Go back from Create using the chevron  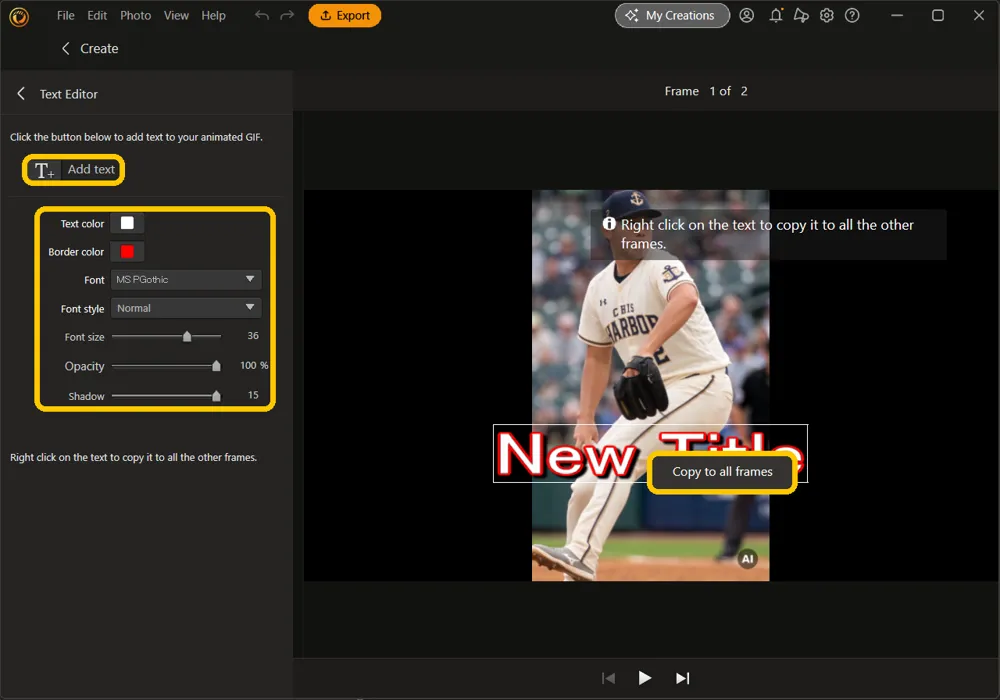point(65,48)
